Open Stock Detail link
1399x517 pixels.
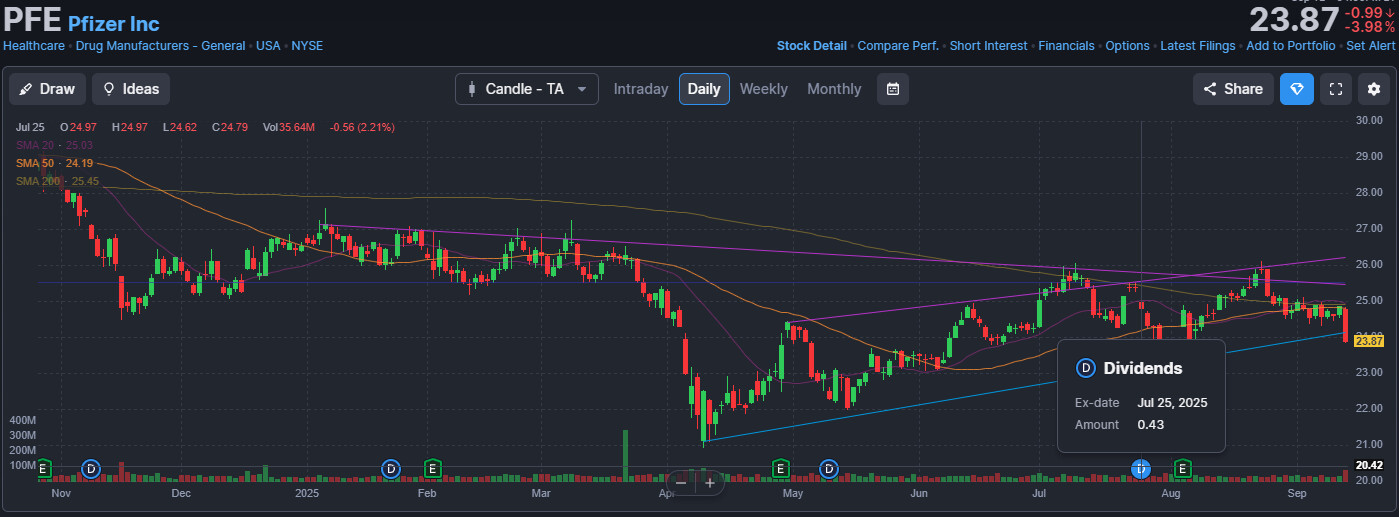tap(812, 46)
